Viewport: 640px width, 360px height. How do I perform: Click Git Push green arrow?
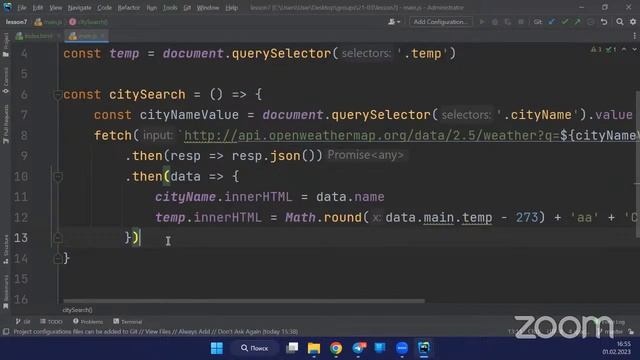pos(578,22)
